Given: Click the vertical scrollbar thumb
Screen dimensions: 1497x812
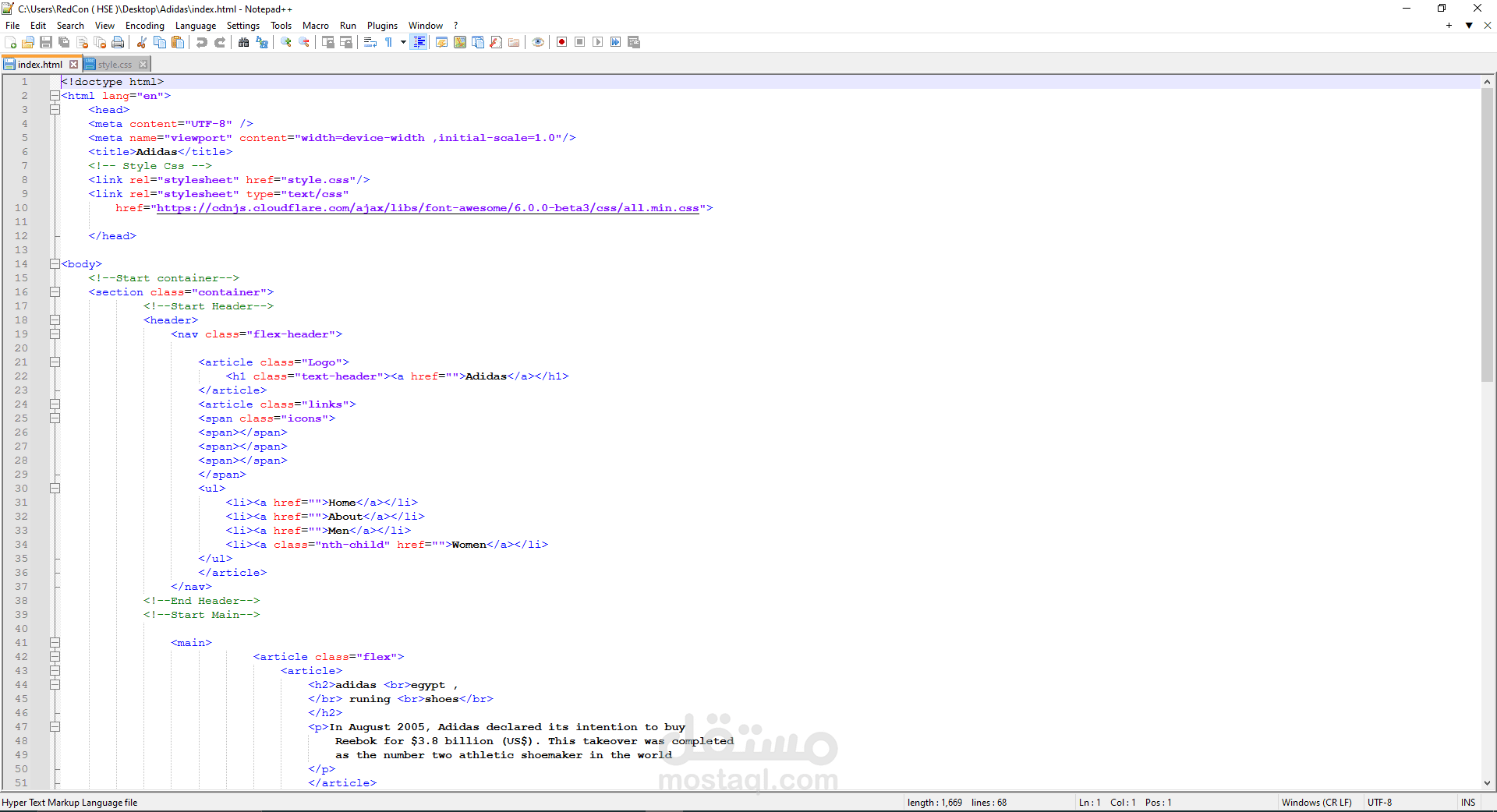Looking at the screenshot, I should coord(1487,235).
